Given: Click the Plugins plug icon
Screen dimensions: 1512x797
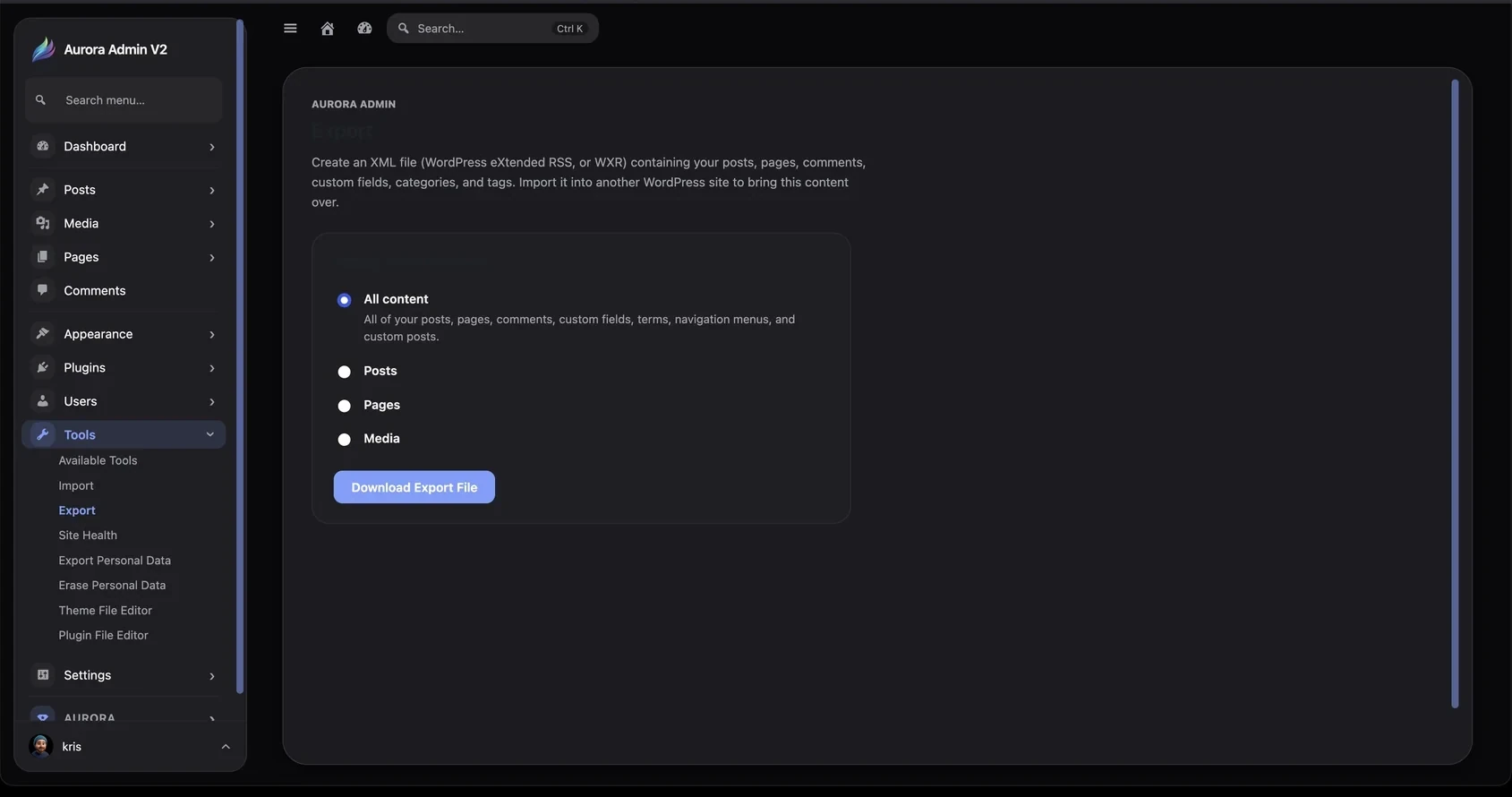Looking at the screenshot, I should (43, 367).
